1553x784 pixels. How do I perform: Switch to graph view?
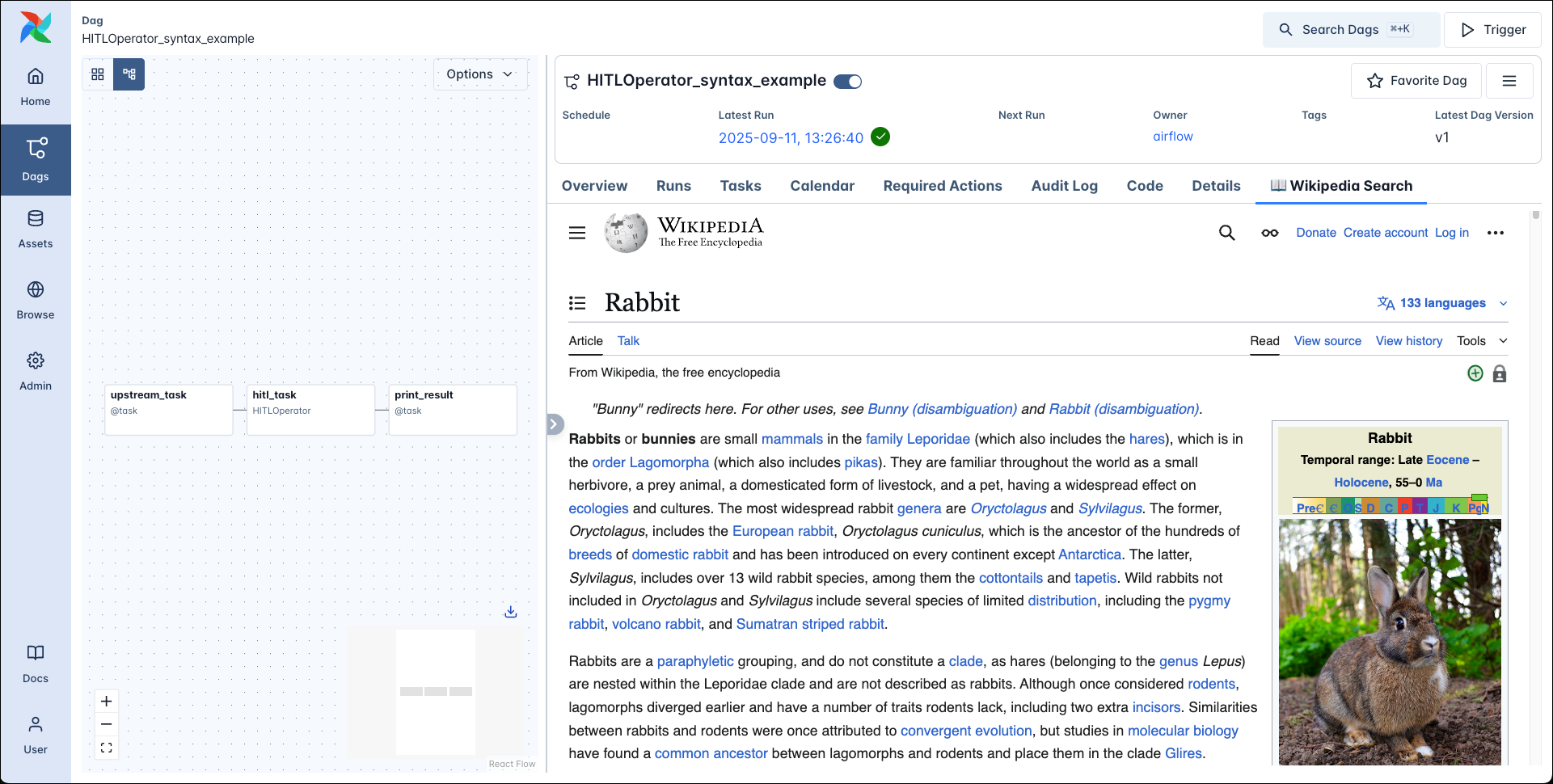coord(129,74)
